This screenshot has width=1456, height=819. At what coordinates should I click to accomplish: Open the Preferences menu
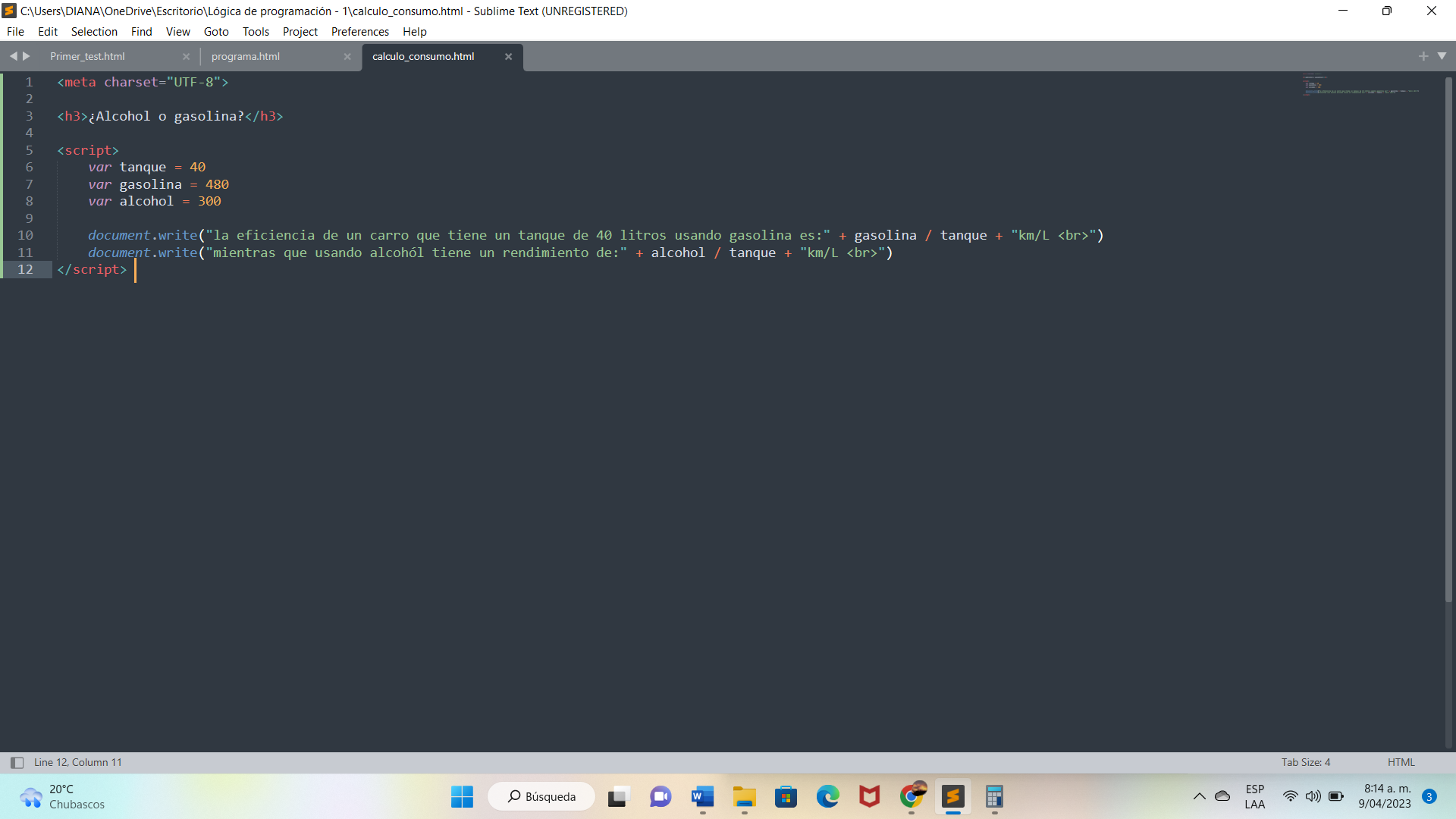[360, 32]
